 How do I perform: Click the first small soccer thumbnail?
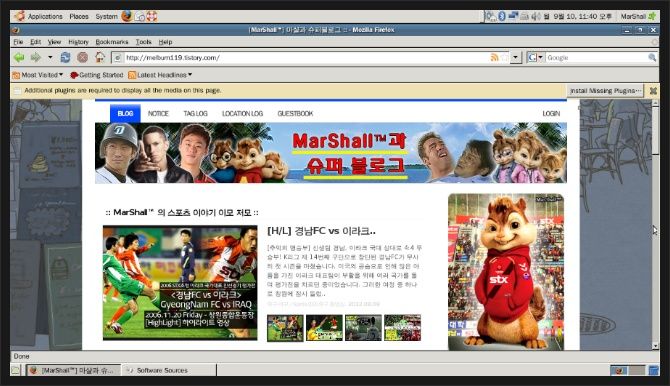click(285, 328)
